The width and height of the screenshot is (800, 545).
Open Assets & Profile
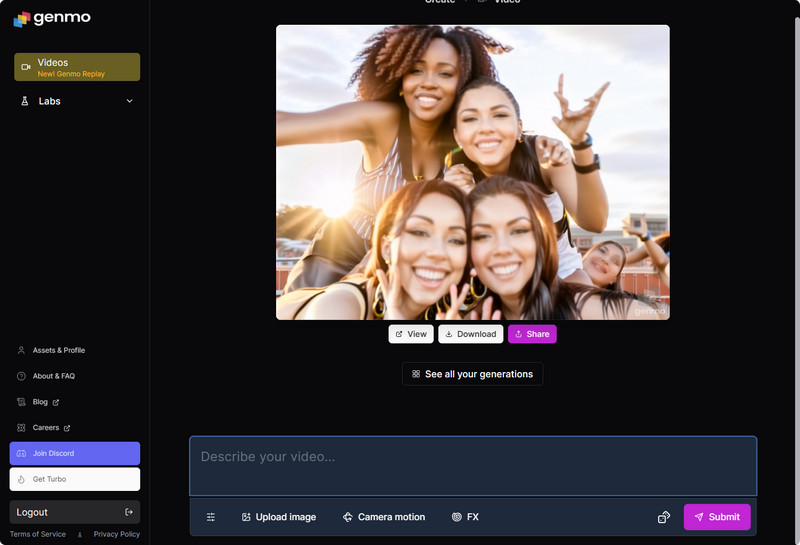pyautogui.click(x=59, y=350)
